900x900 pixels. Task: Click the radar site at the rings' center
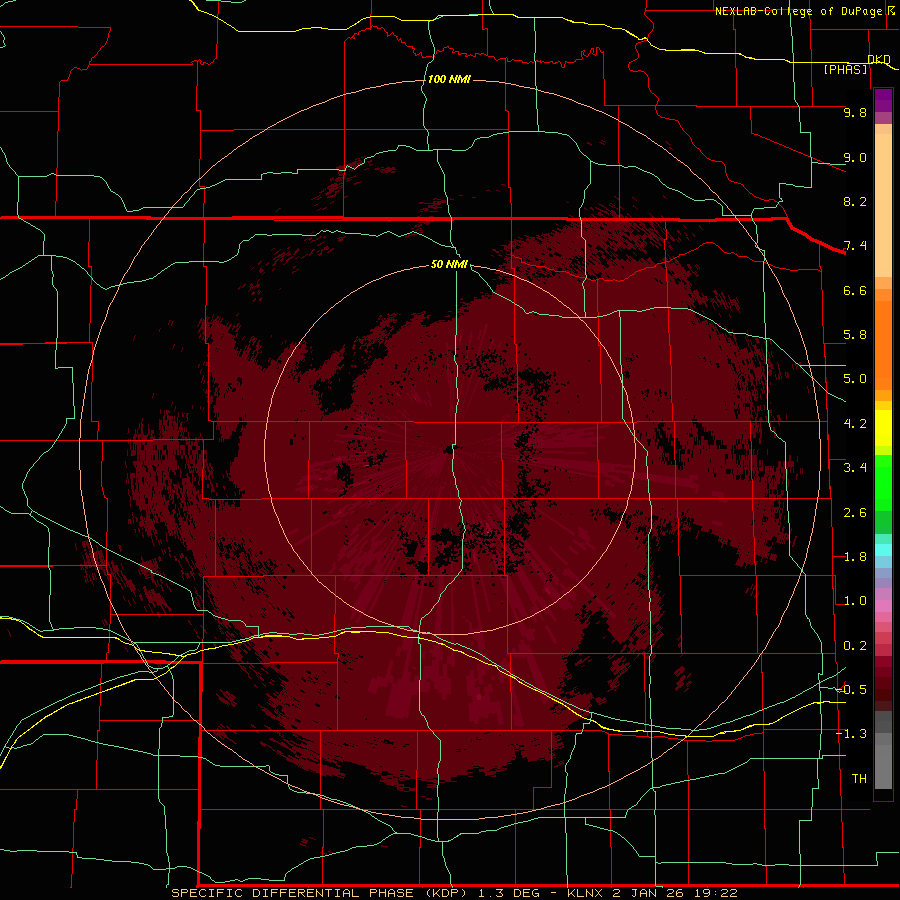pos(449,450)
